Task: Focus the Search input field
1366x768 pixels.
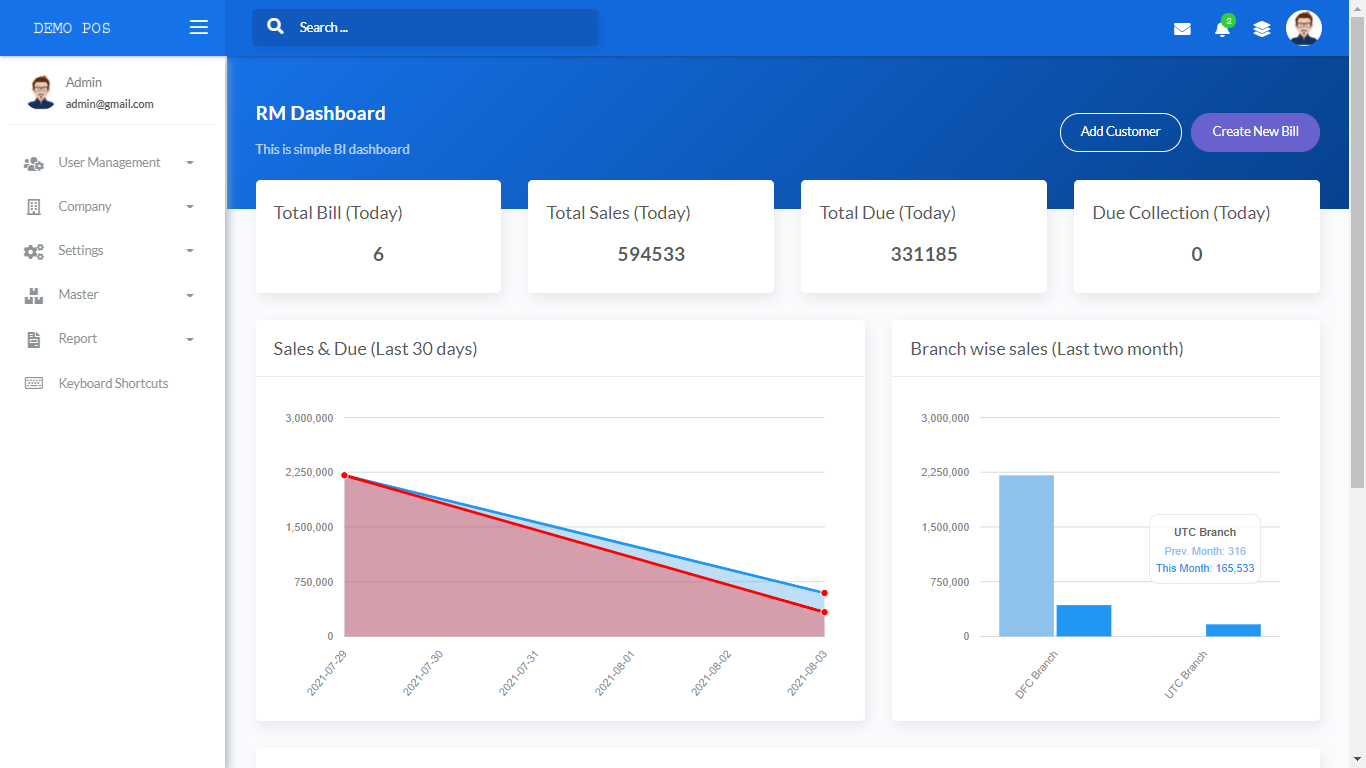Action: 425,28
